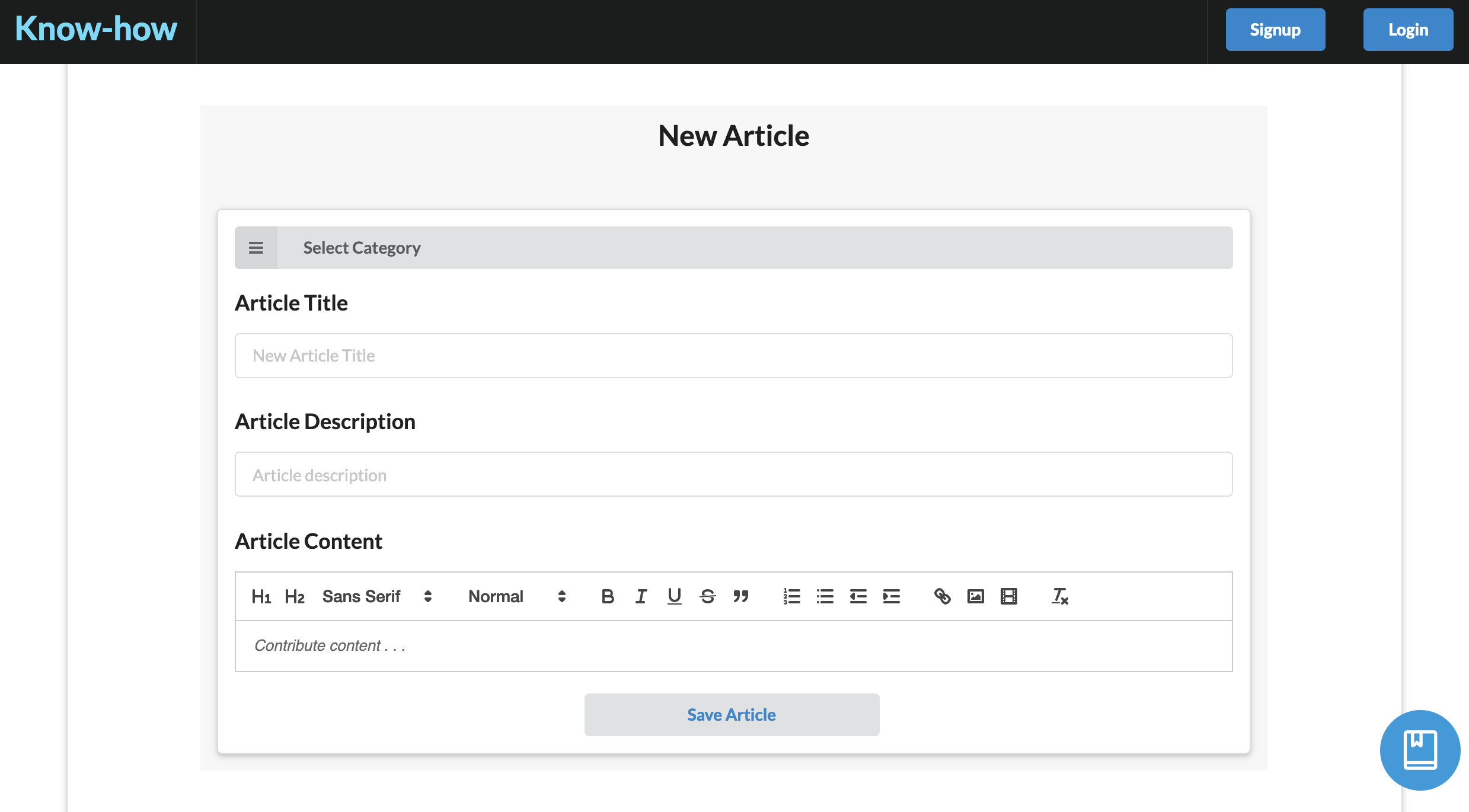Start a bulleted list

825,596
